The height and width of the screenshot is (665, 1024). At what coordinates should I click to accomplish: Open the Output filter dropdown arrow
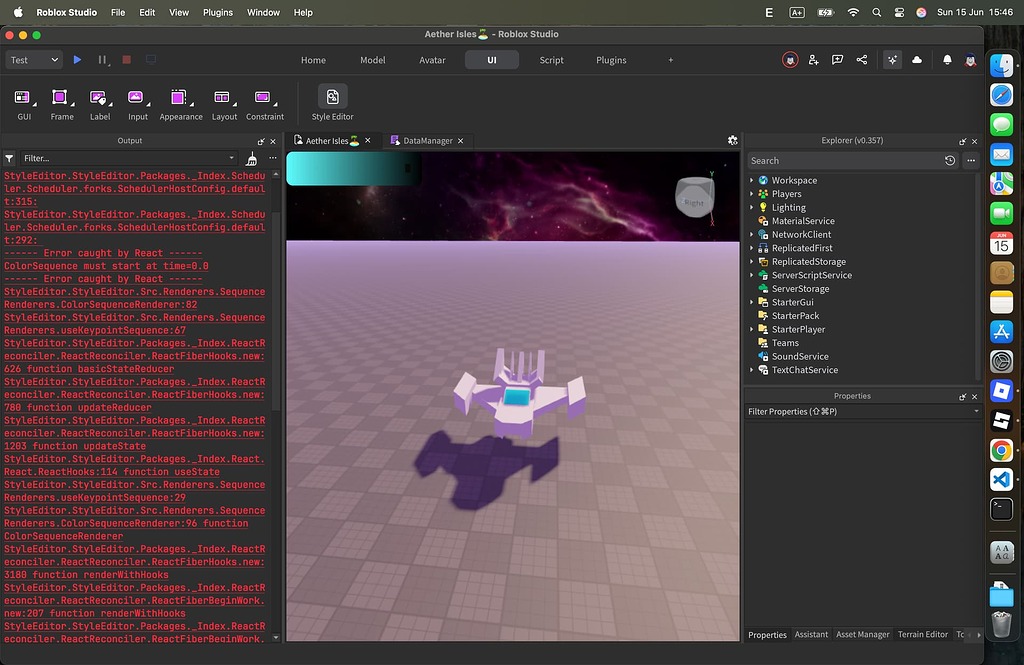click(231, 158)
